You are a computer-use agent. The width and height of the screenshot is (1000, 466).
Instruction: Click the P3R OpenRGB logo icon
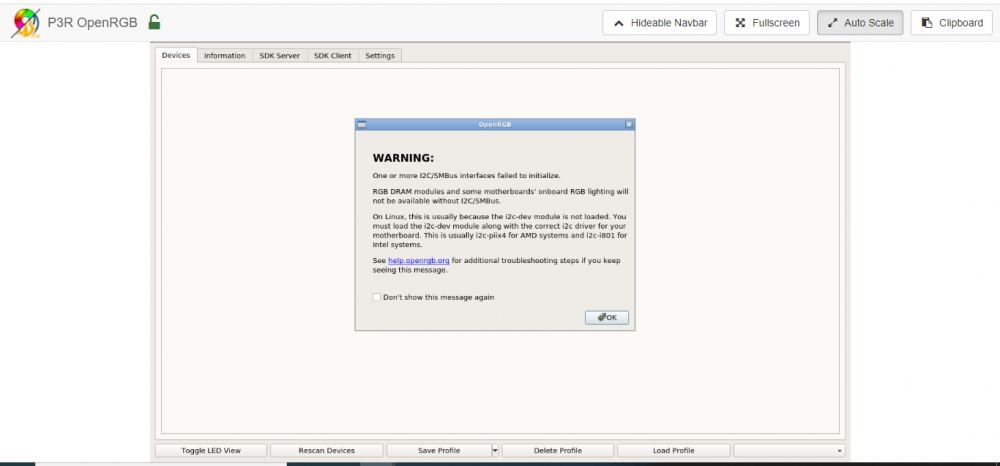[x=26, y=24]
